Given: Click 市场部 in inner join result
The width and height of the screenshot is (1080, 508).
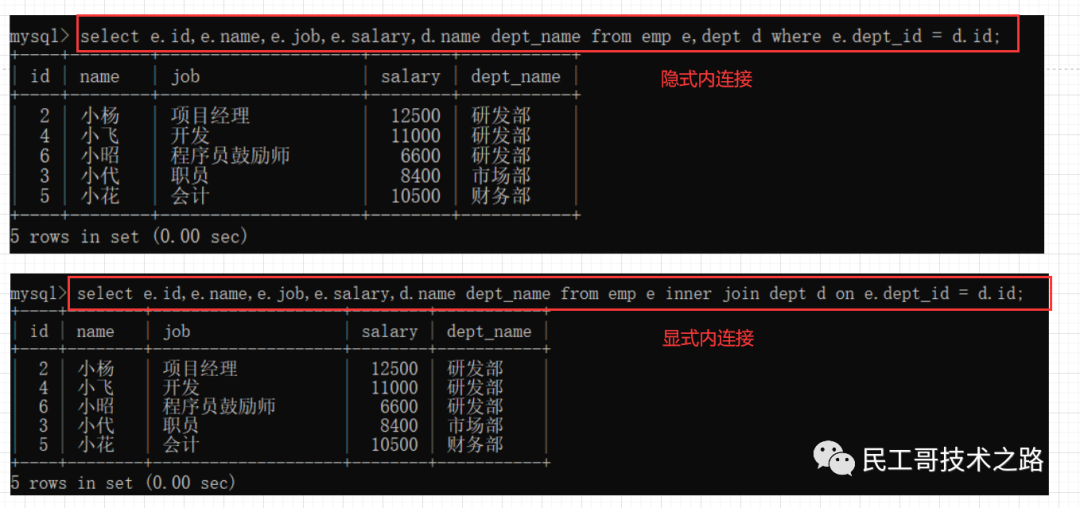Looking at the screenshot, I should point(475,425).
